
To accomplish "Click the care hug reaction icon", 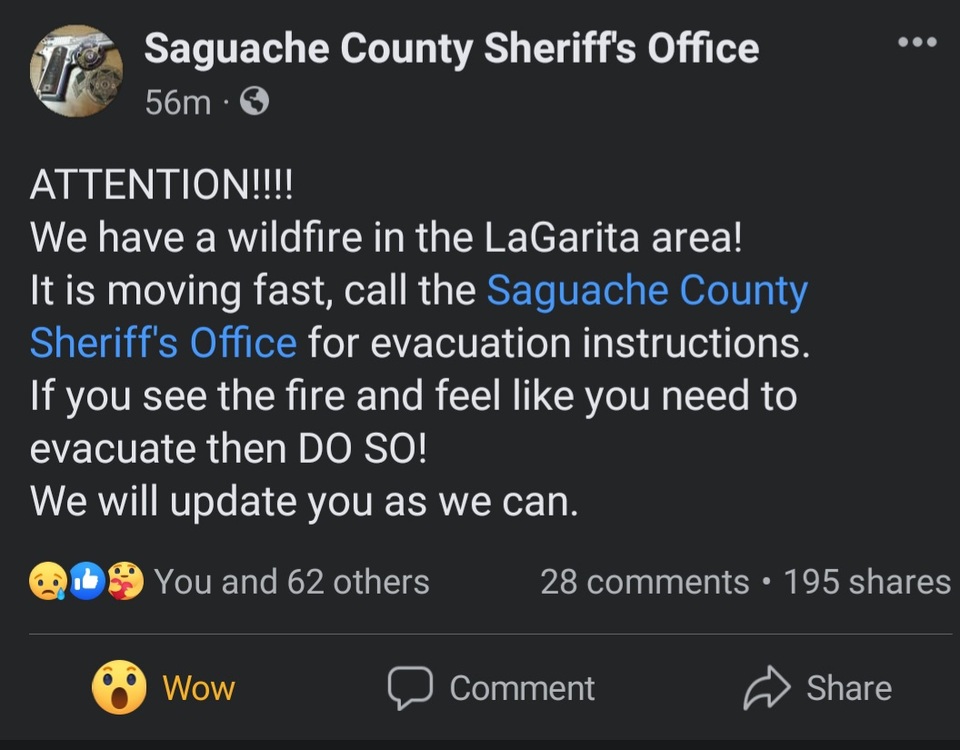I will (x=125, y=581).
